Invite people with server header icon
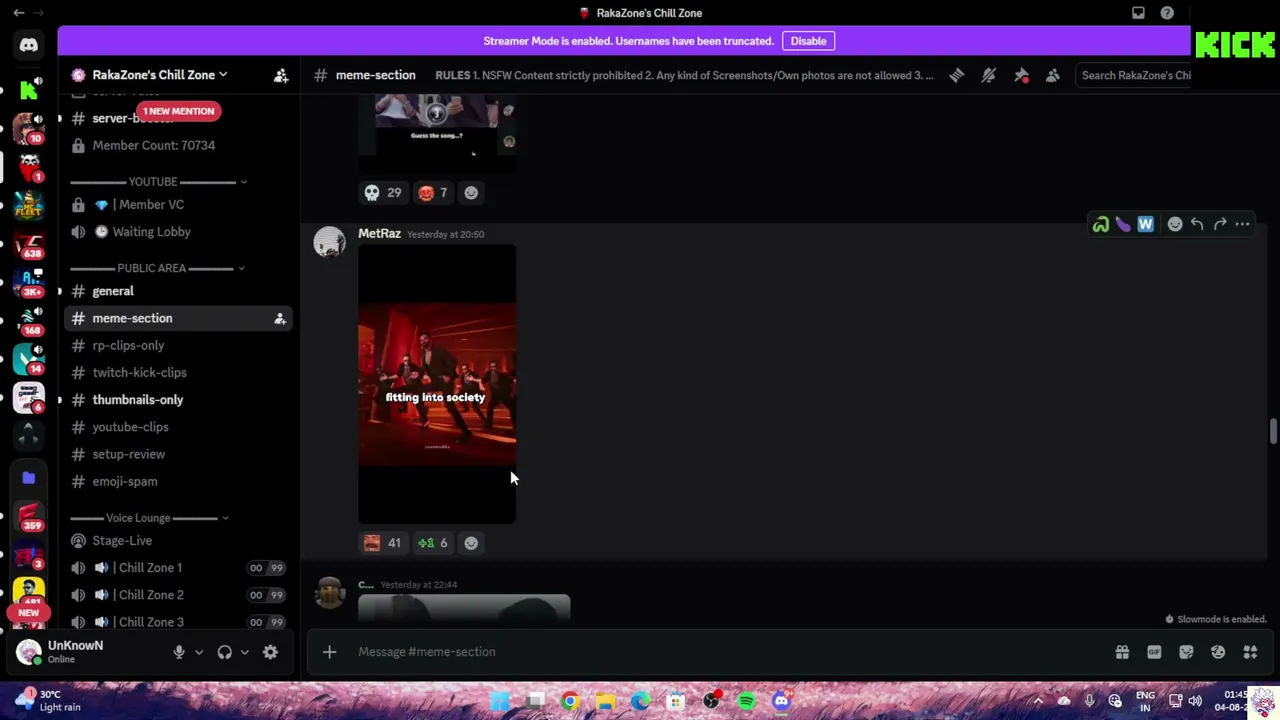 (281, 75)
